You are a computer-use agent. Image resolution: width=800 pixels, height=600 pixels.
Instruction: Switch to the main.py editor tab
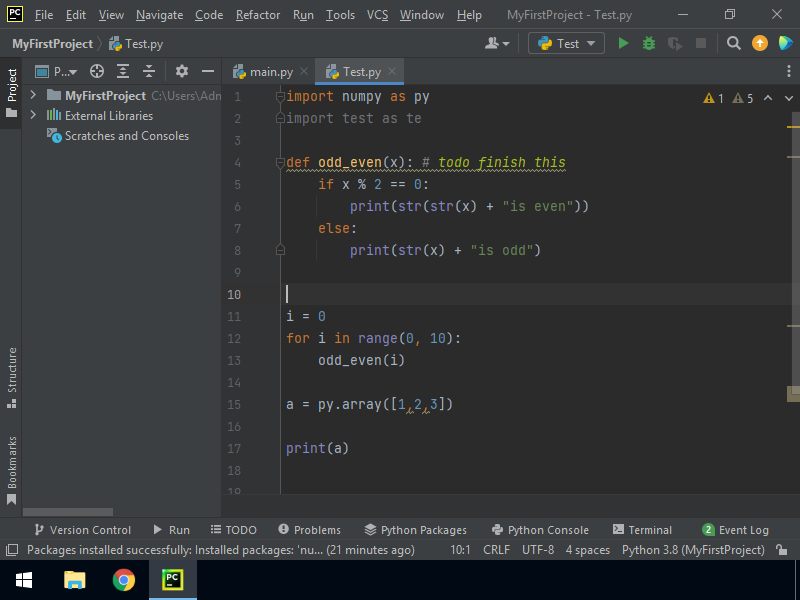click(263, 72)
